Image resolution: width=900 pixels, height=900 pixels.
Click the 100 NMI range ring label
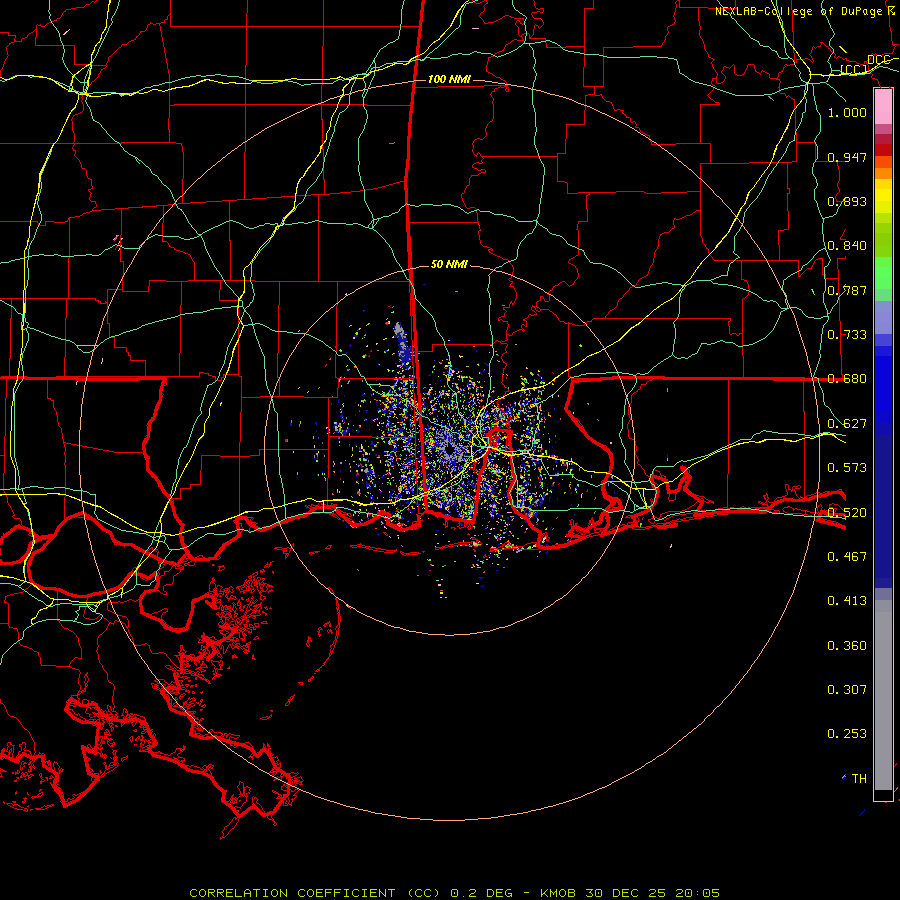coord(449,79)
